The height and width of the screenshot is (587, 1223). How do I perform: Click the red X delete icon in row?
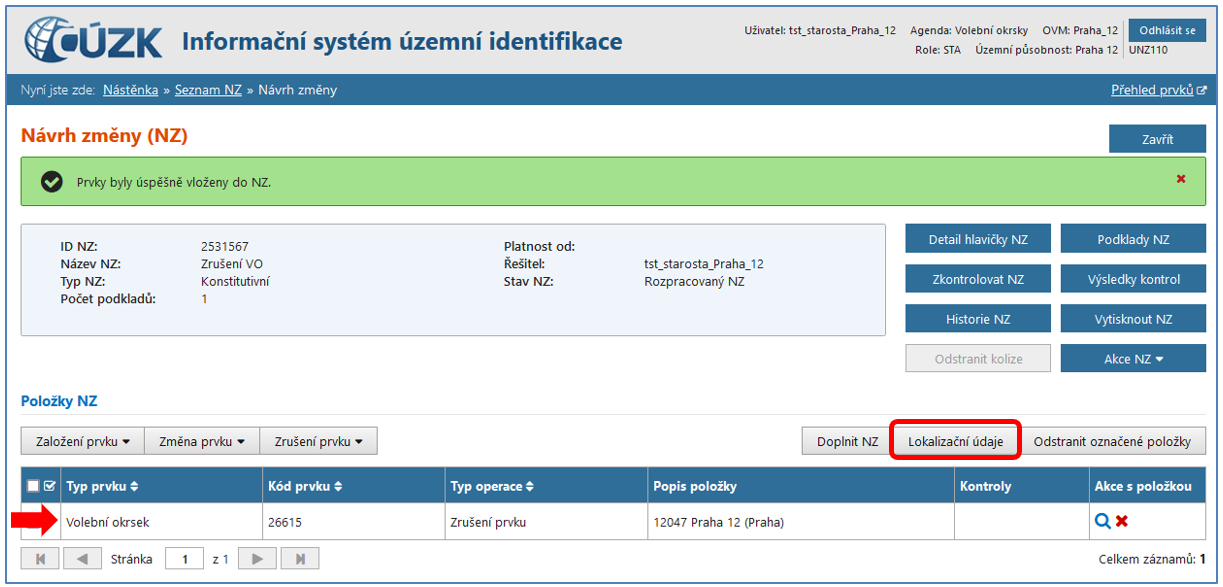click(x=1122, y=521)
